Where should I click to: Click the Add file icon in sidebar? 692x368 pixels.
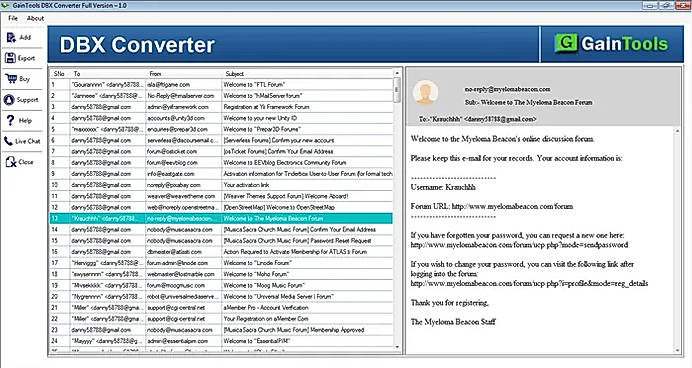pos(11,38)
